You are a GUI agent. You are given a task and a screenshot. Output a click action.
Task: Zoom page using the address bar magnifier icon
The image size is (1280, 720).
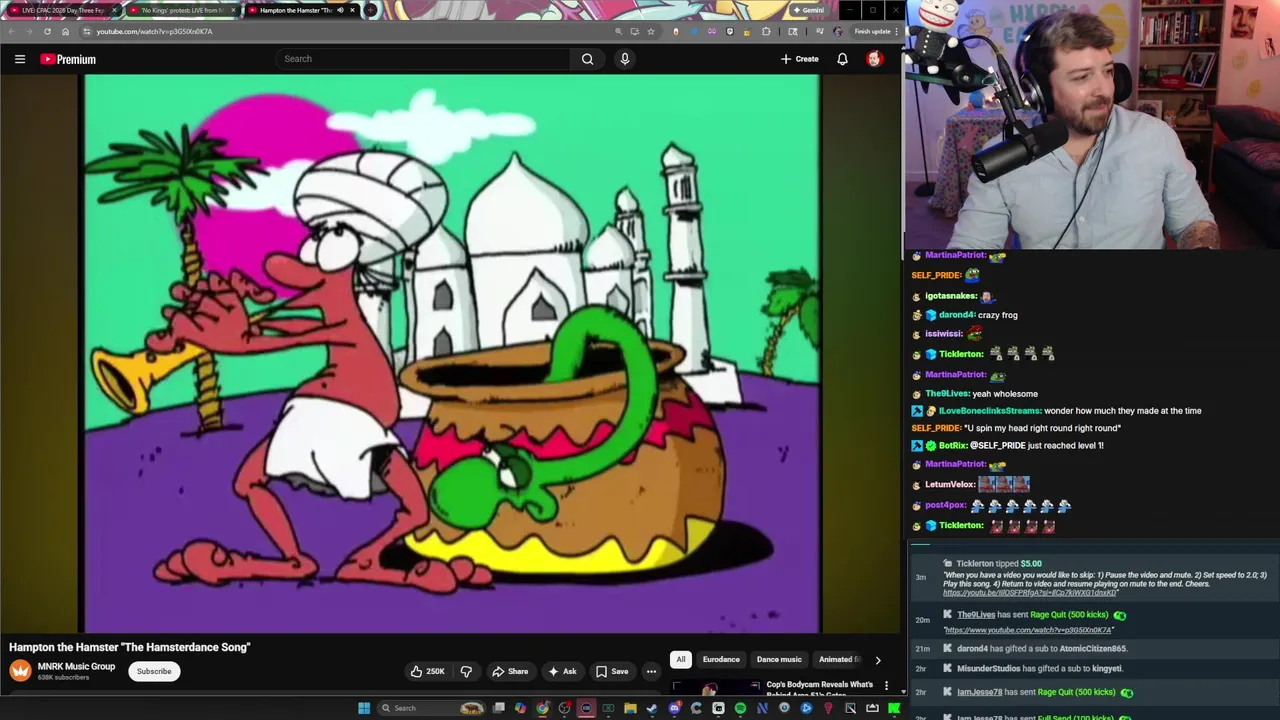[x=618, y=31]
